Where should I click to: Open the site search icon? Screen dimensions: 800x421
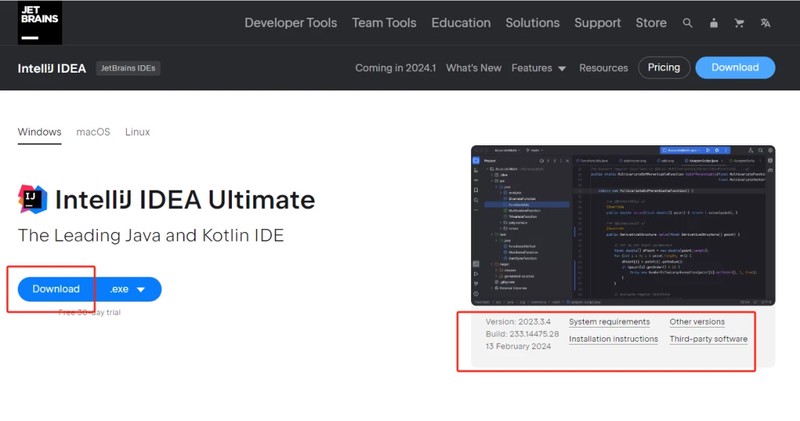pyautogui.click(x=688, y=23)
